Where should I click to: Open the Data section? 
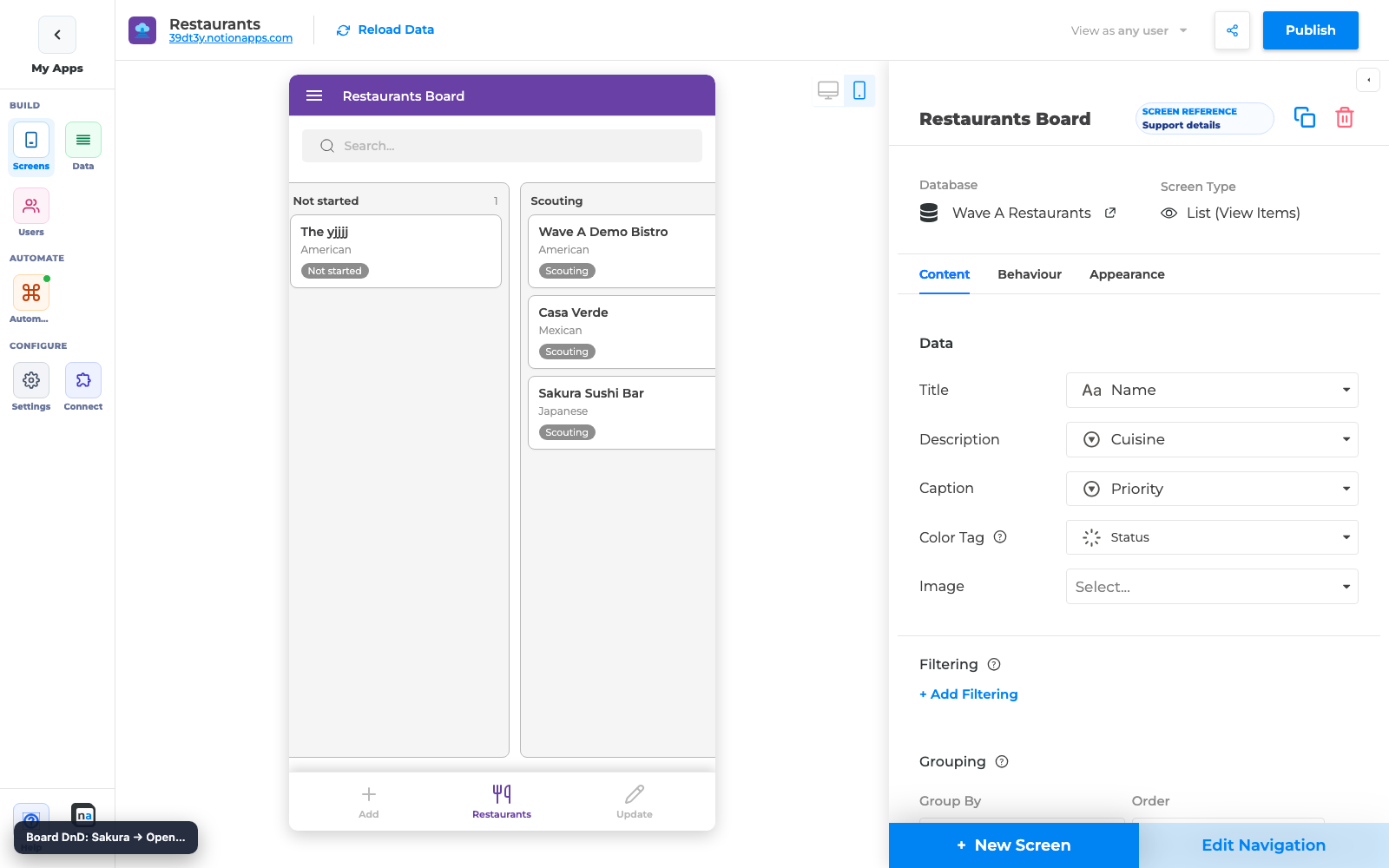(x=83, y=147)
